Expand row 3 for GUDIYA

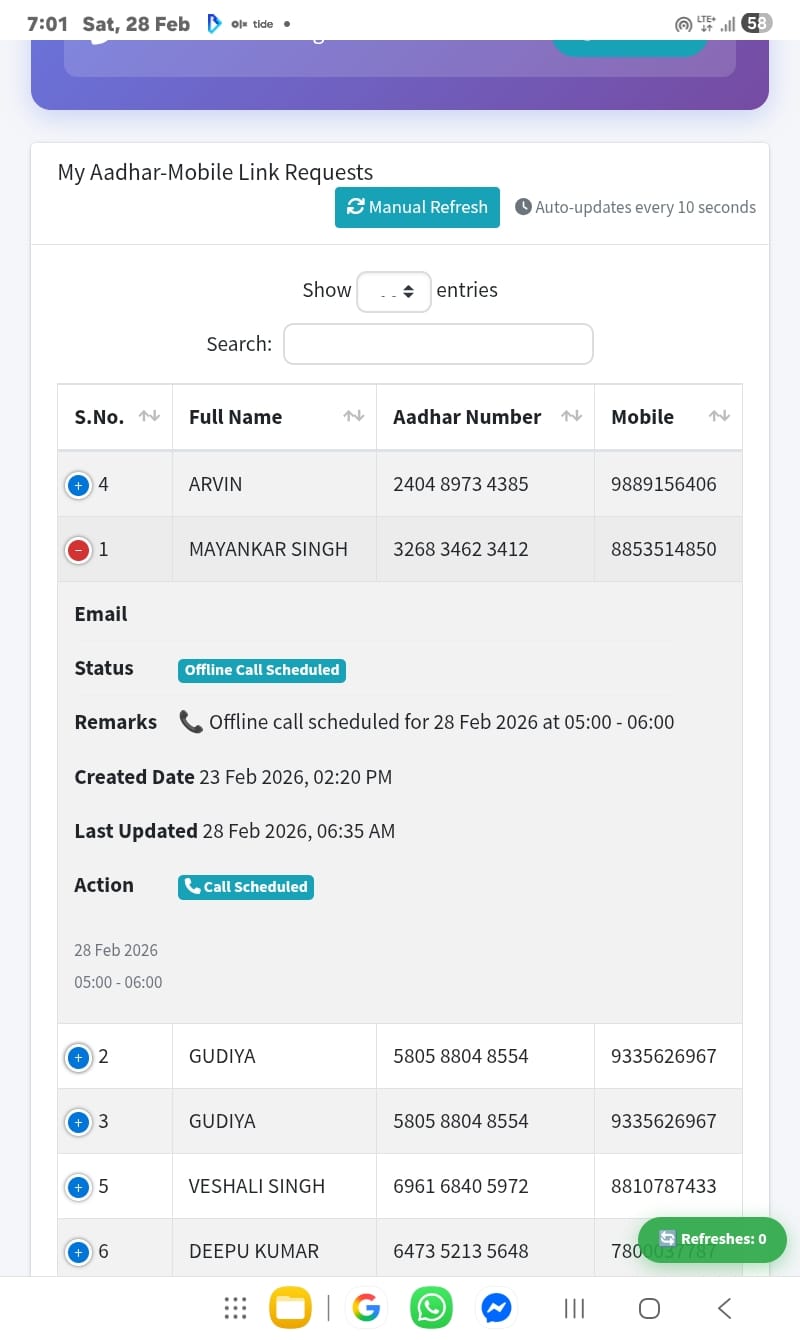(78, 1122)
